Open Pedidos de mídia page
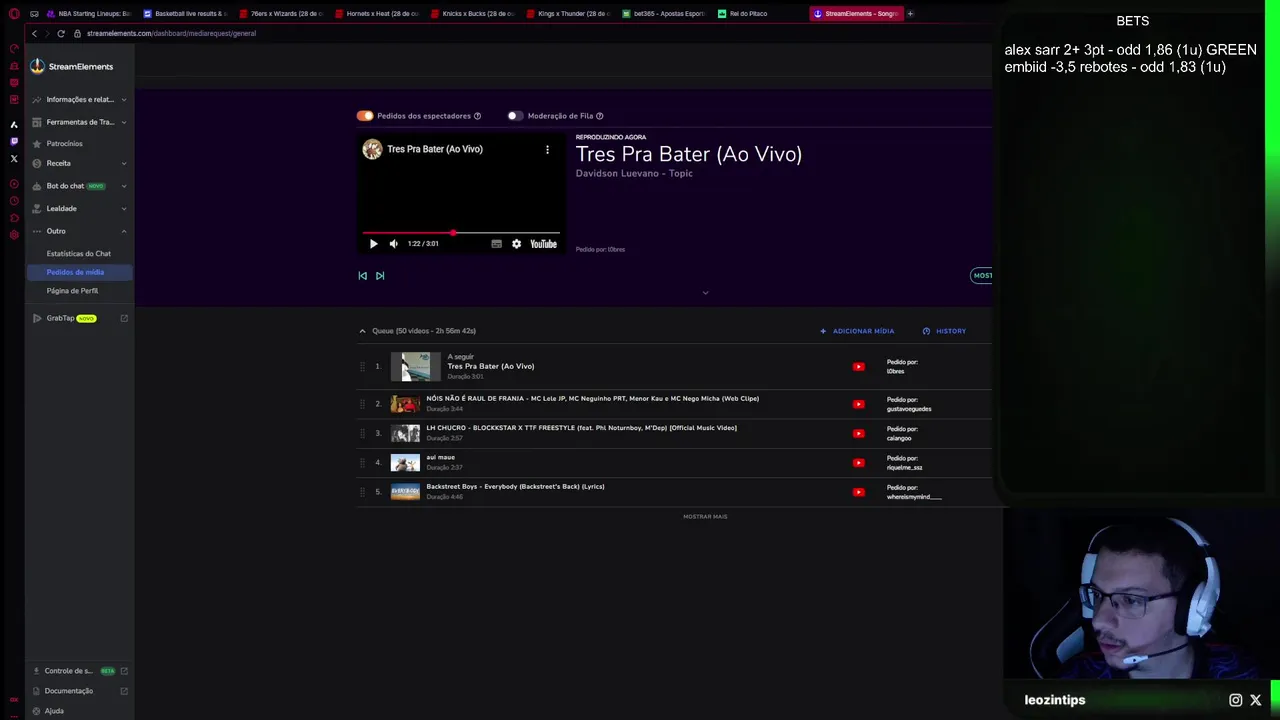This screenshot has height=720, width=1280. coord(79,272)
